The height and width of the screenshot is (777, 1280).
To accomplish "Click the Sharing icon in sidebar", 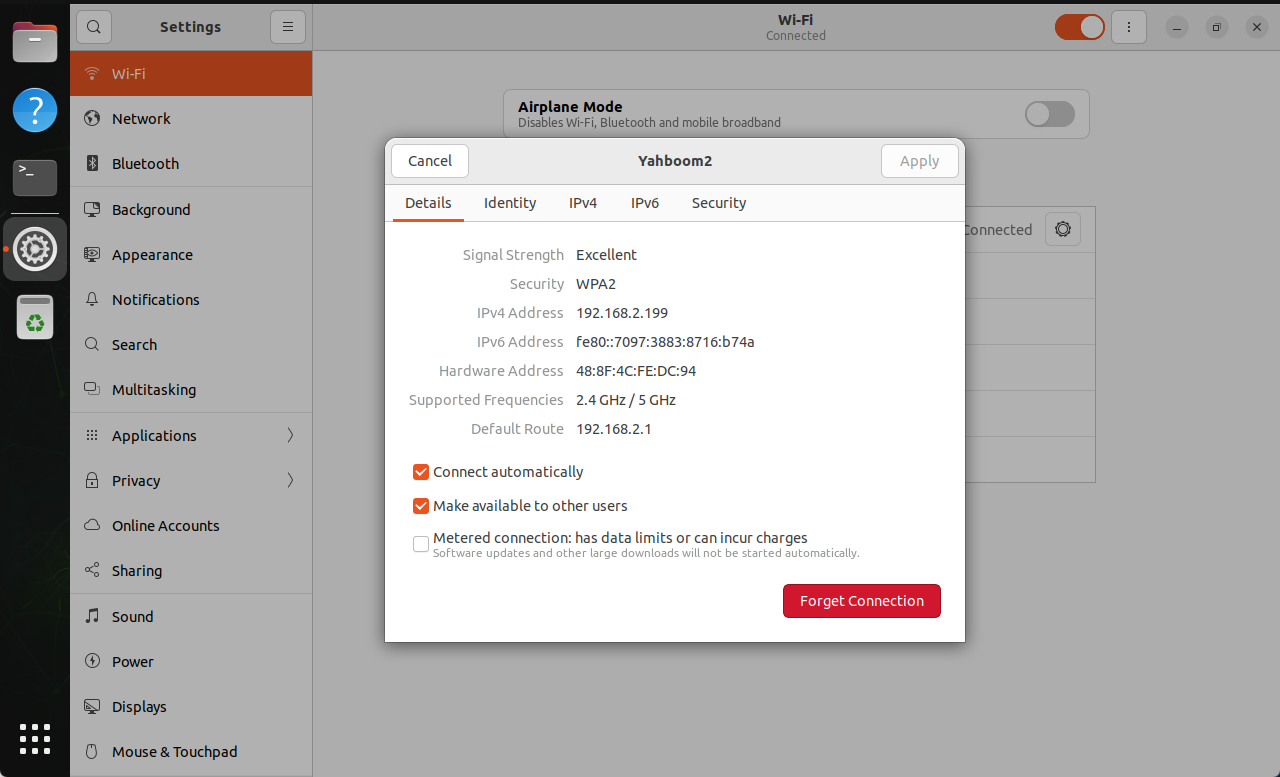I will pos(92,571).
